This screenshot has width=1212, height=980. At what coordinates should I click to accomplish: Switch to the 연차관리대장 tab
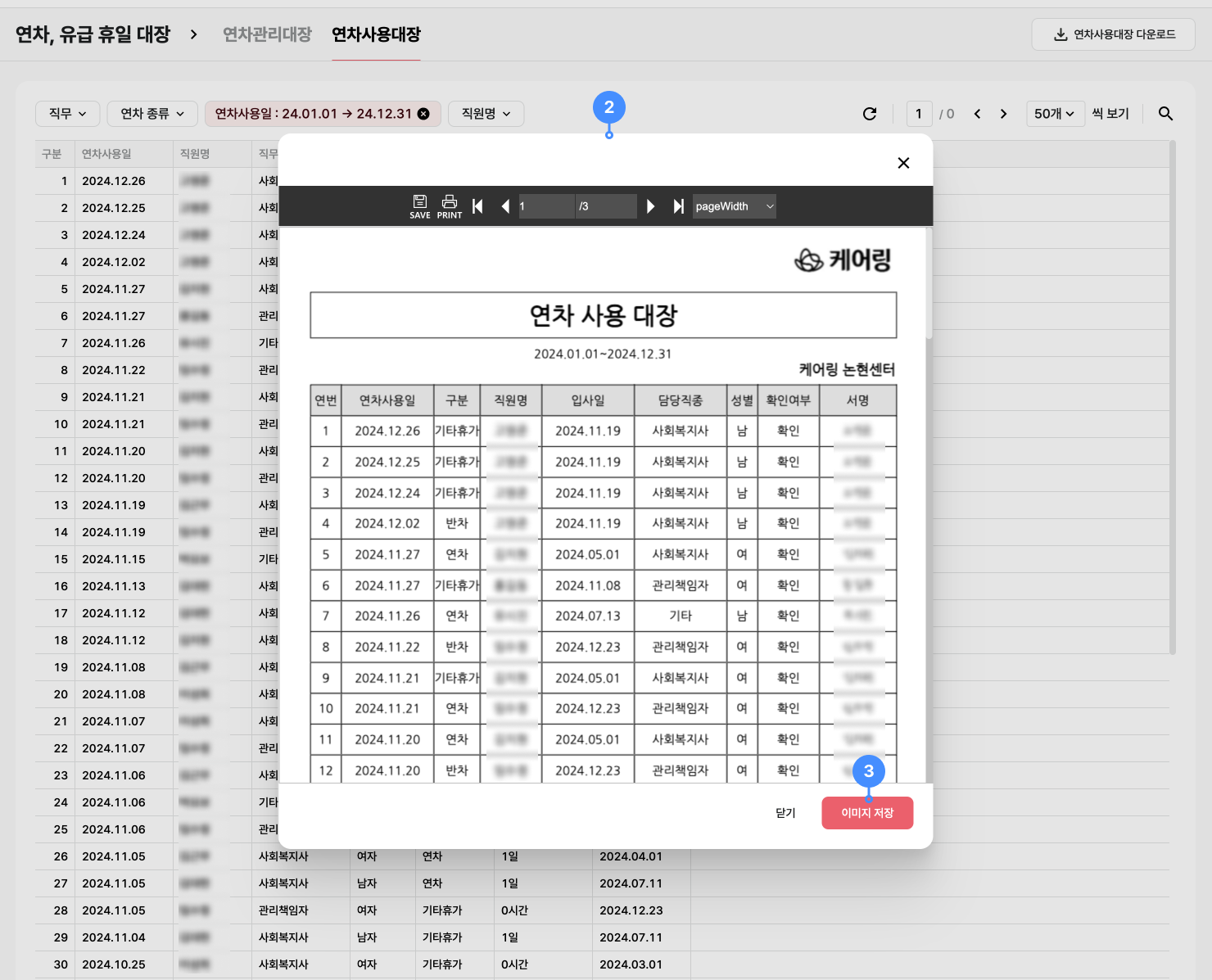(x=267, y=34)
